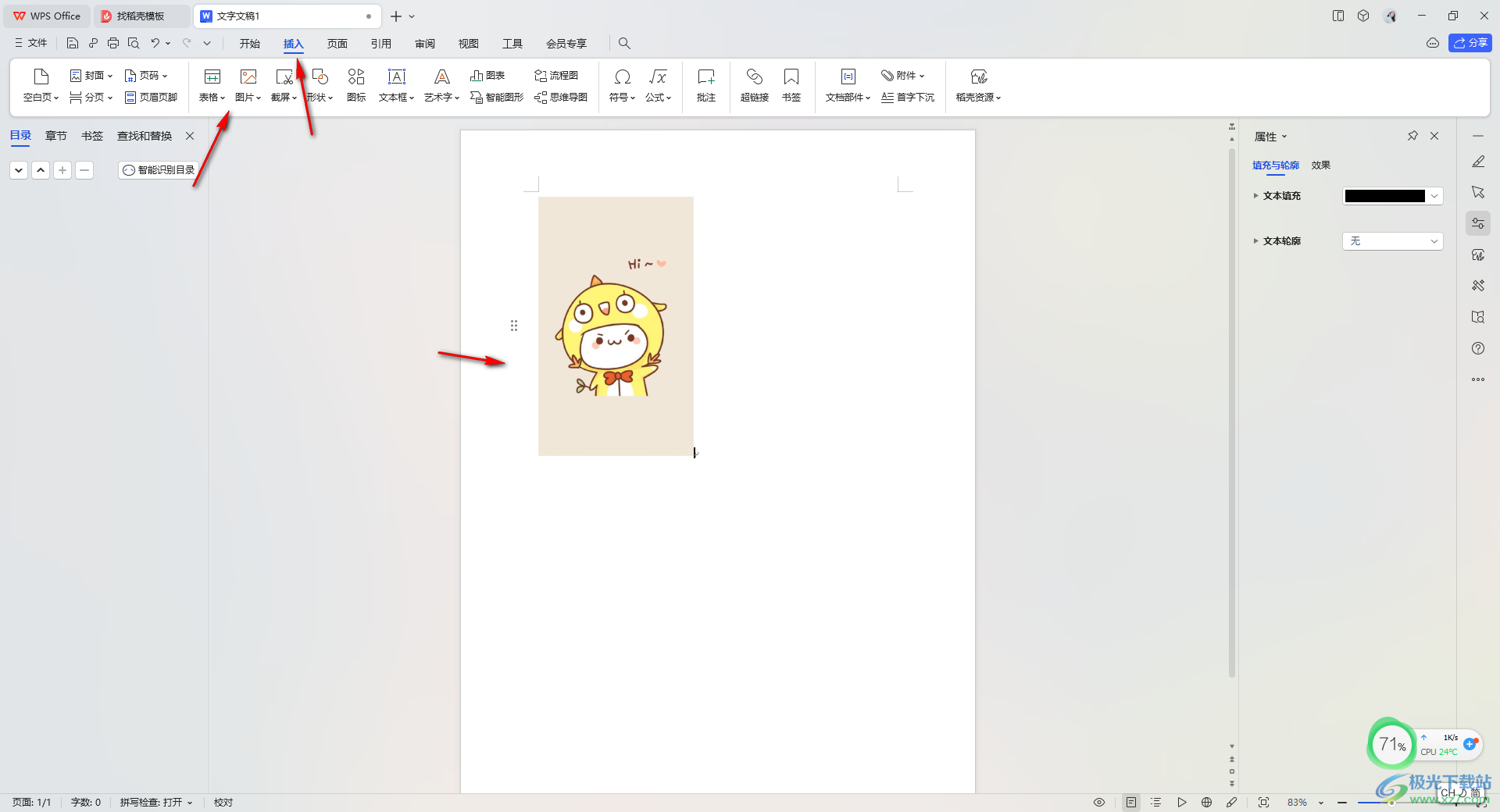The height and width of the screenshot is (812, 1500).
Task: Click the 书签 bookmark ribbon icon
Action: click(791, 85)
